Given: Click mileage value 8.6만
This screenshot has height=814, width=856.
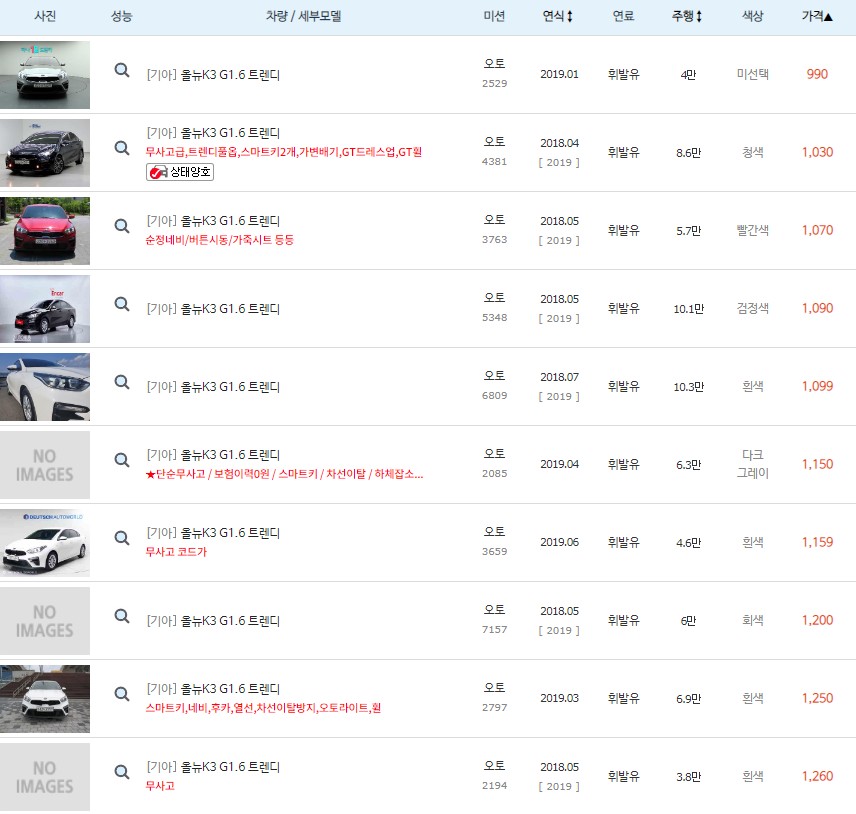Looking at the screenshot, I should pyautogui.click(x=688, y=153).
